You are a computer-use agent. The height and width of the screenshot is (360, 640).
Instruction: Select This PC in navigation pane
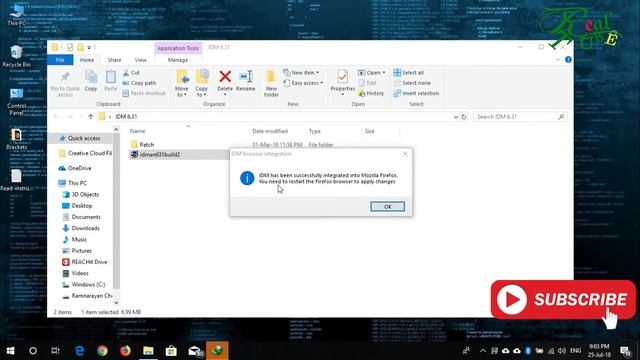click(73, 183)
